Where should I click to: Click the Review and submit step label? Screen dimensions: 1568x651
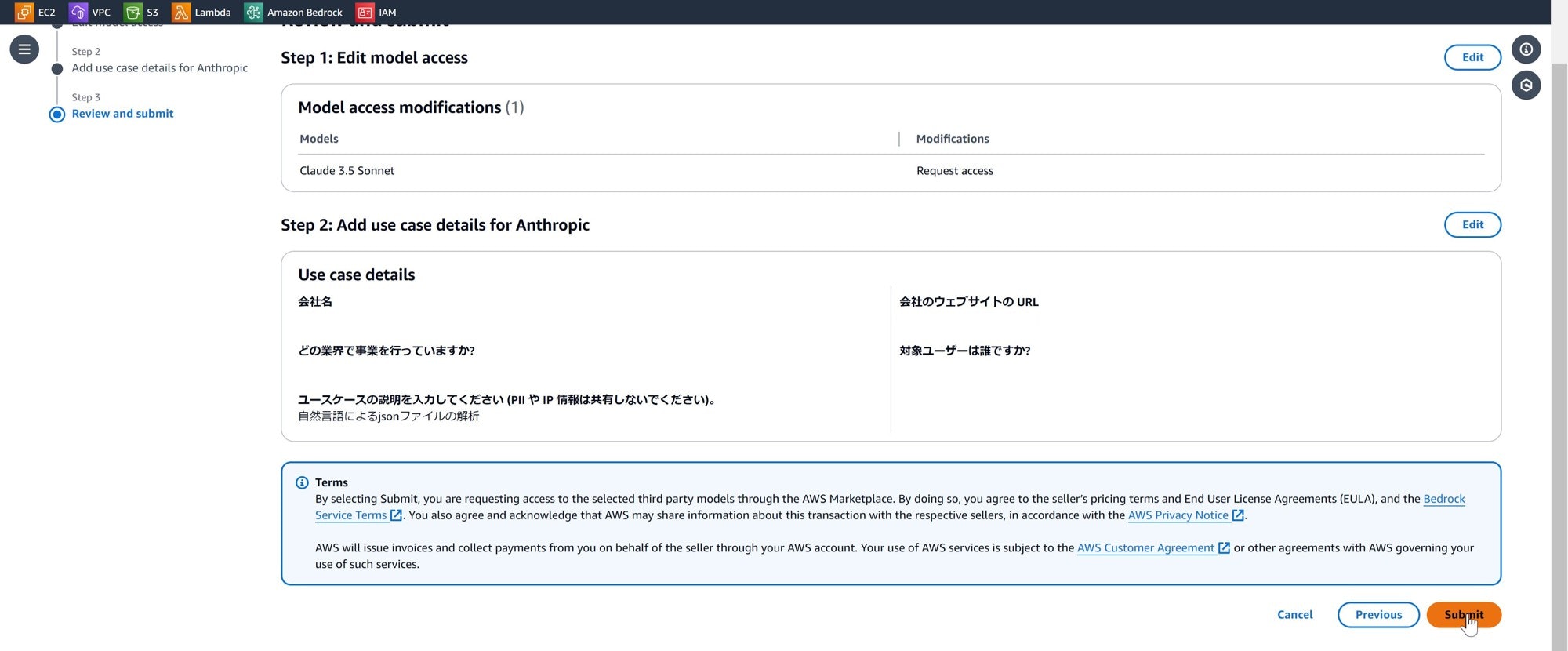pyautogui.click(x=122, y=114)
